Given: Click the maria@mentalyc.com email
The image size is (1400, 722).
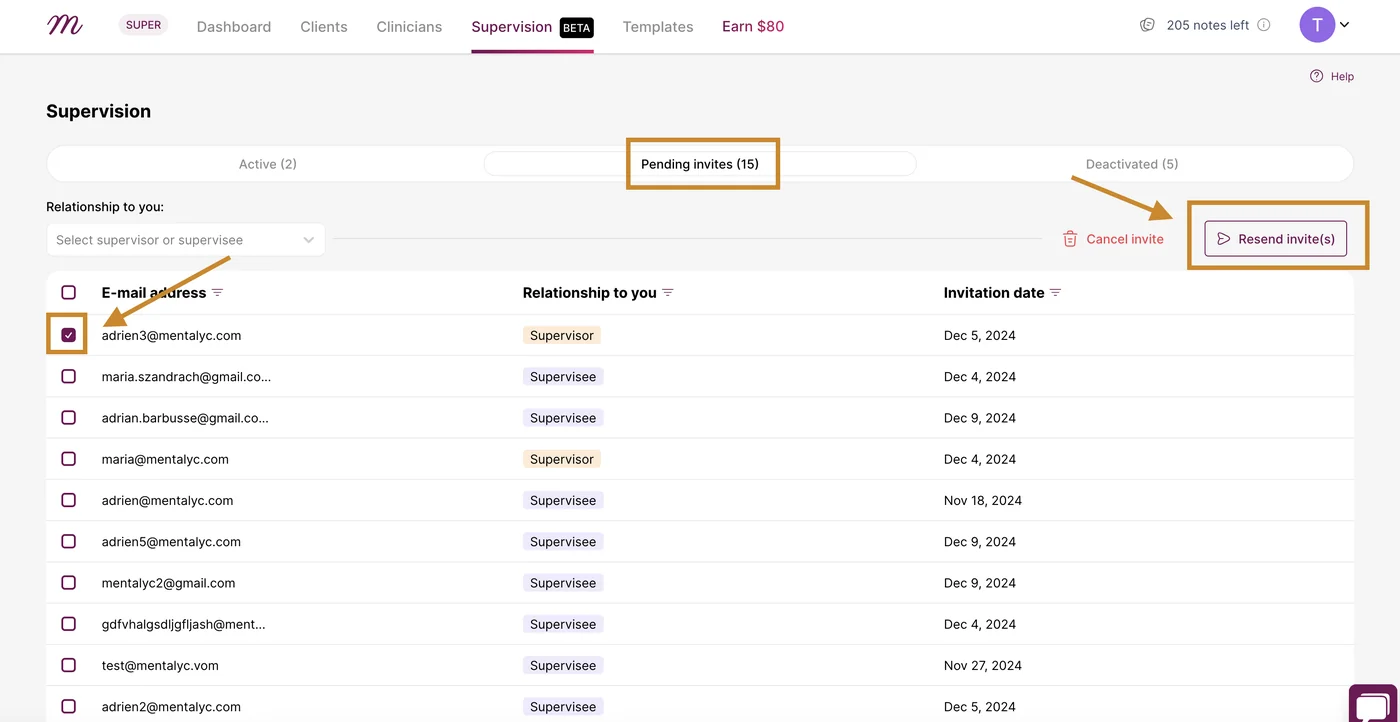Looking at the screenshot, I should pyautogui.click(x=165, y=459).
